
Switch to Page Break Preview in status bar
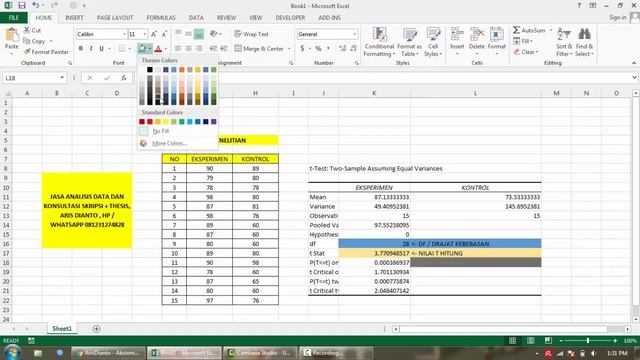tap(548, 340)
